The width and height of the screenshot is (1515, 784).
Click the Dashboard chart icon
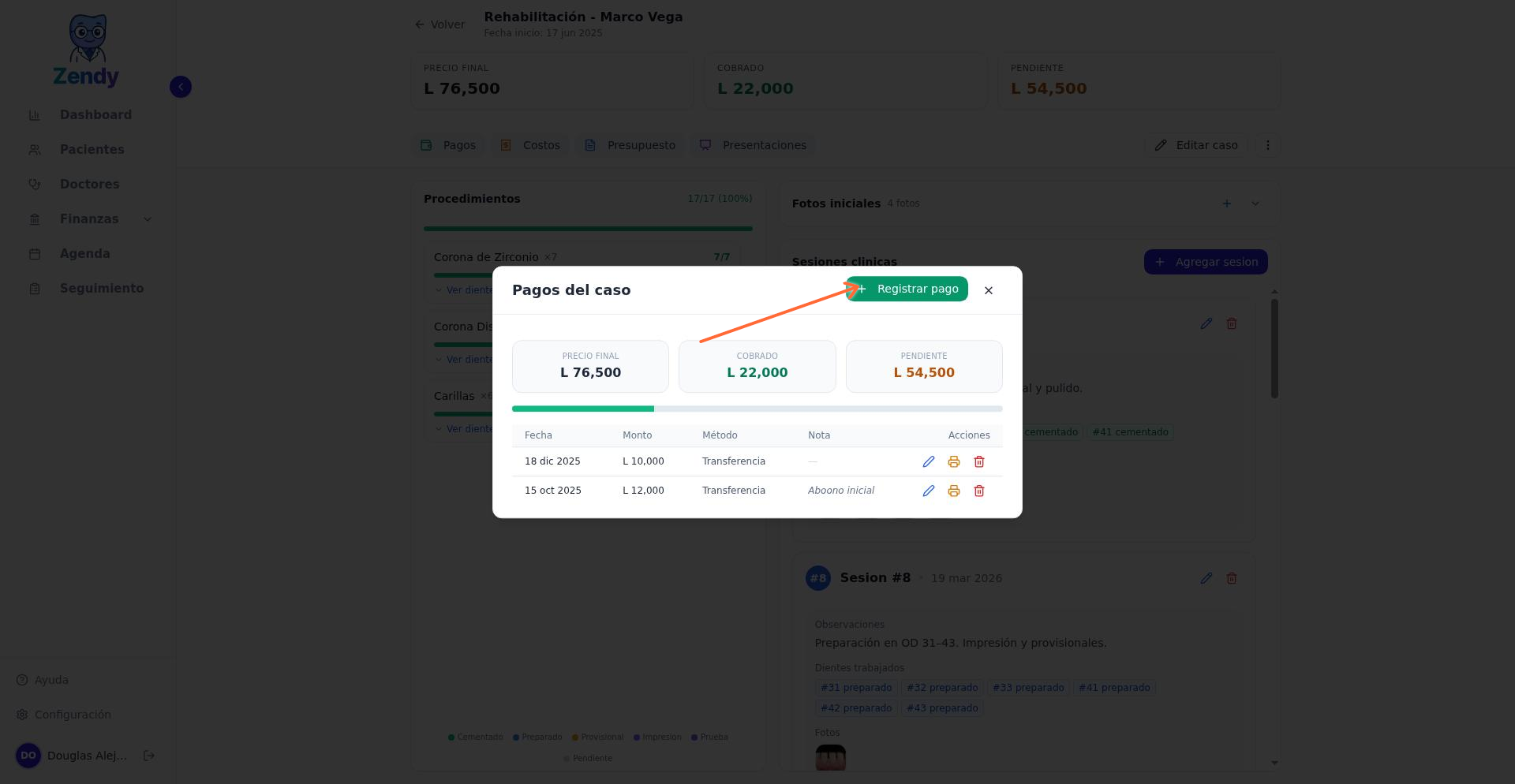tap(35, 115)
